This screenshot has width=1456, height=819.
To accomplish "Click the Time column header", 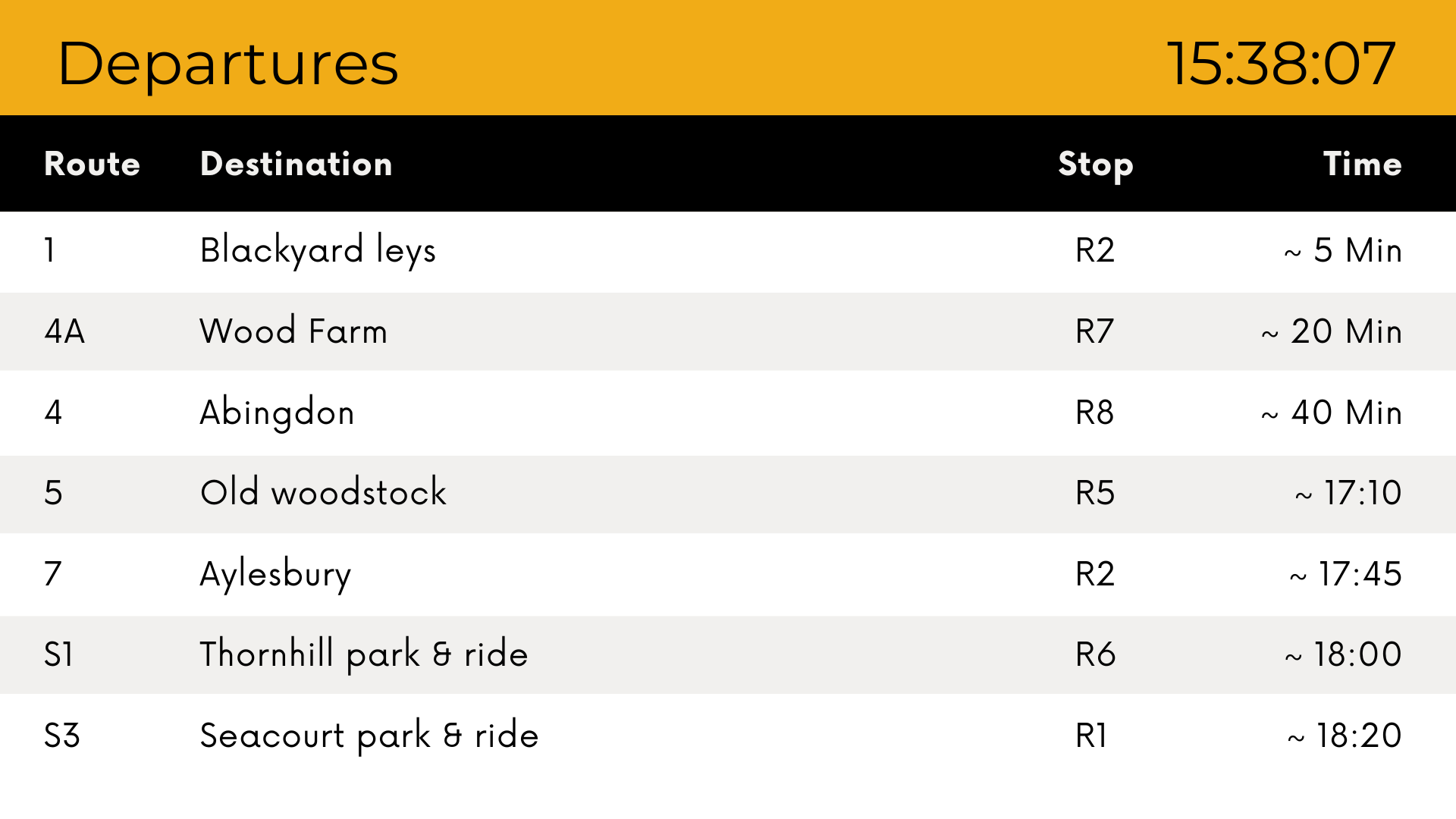I will coord(1362,164).
